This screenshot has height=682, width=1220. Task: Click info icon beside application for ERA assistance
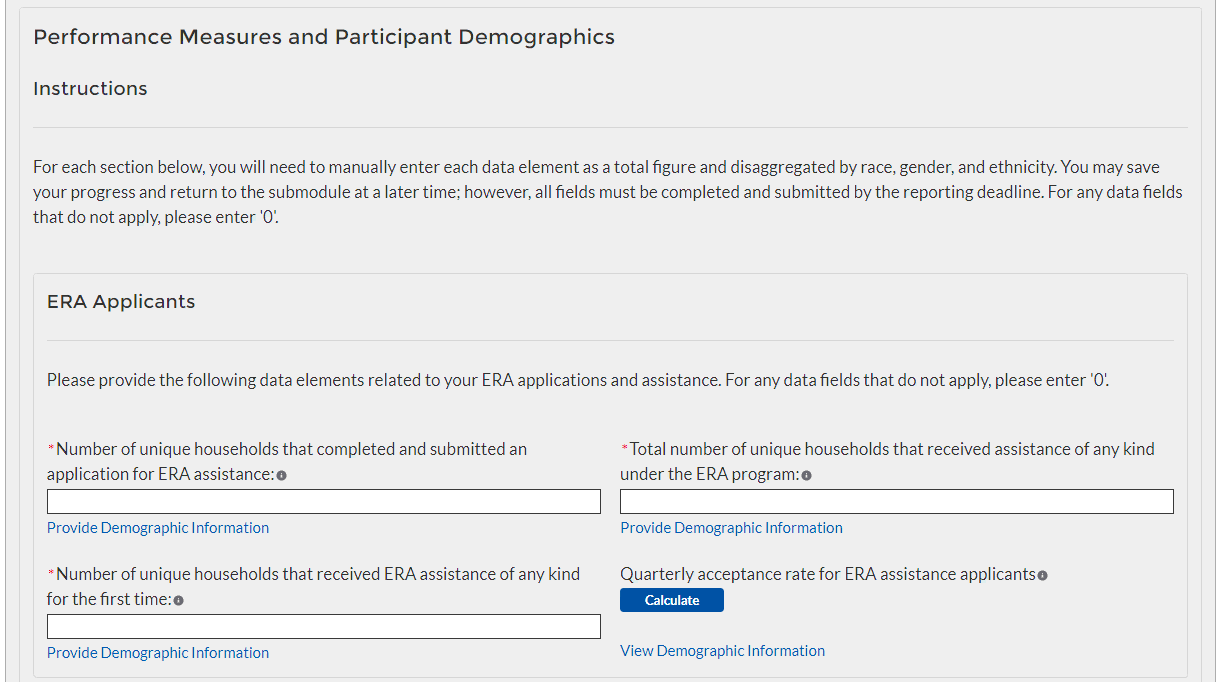[282, 475]
